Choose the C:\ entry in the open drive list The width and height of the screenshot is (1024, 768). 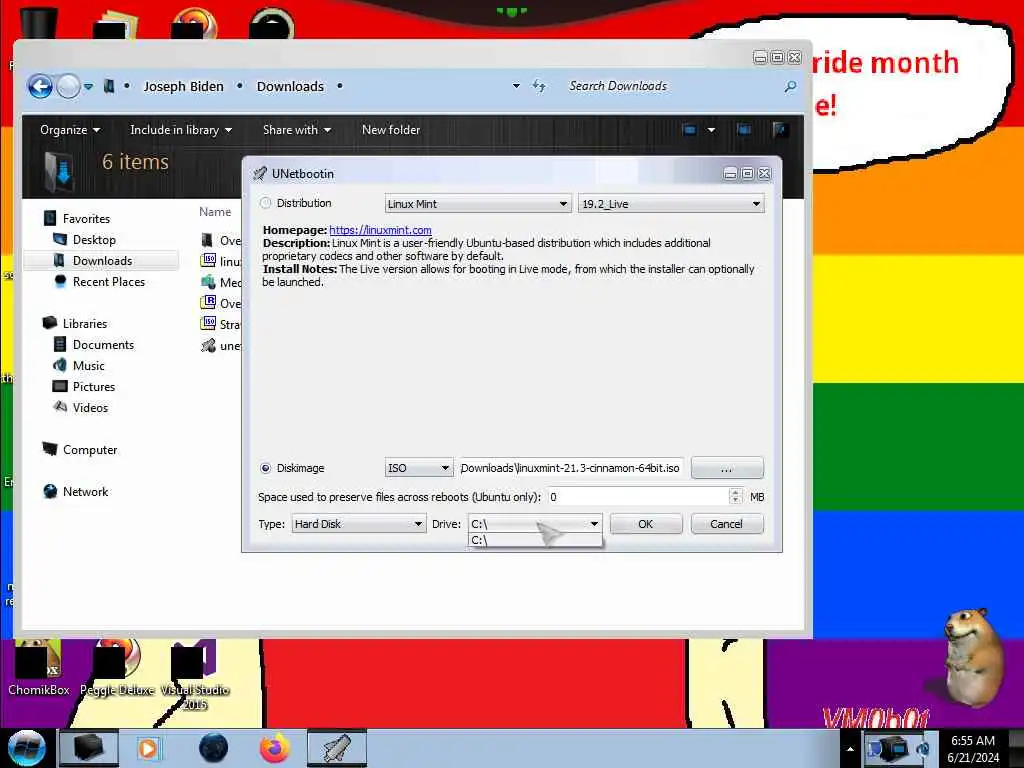(535, 540)
